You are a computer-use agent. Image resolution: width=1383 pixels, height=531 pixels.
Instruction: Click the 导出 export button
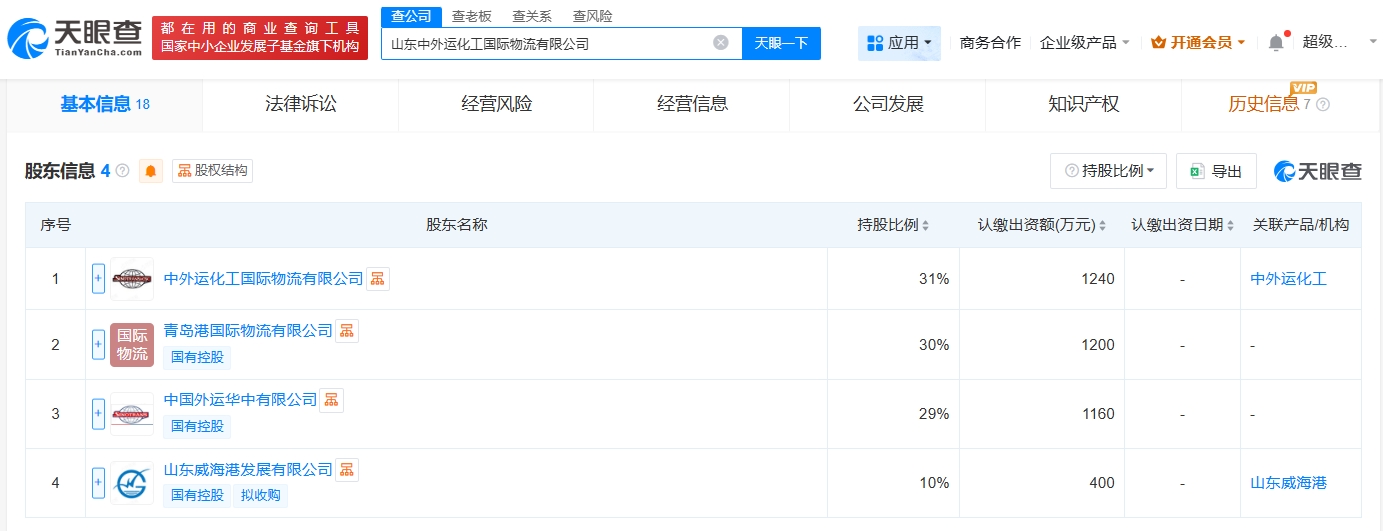point(1216,171)
